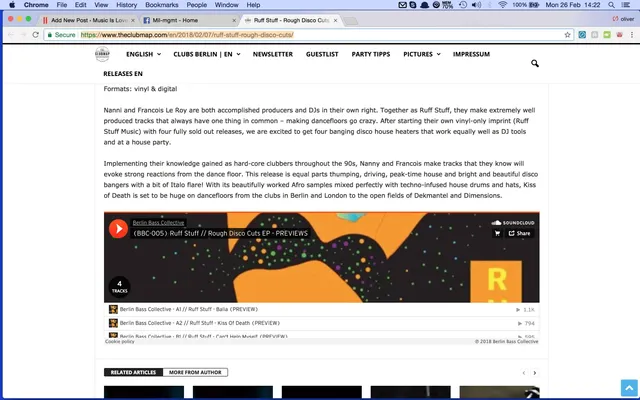Open the NEWSLETTER page
This screenshot has width=640, height=400.
click(x=273, y=54)
